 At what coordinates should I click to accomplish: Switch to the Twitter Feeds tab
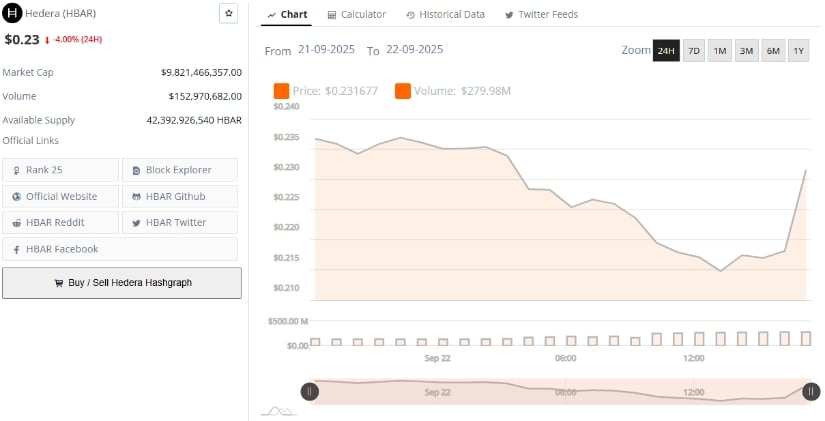pyautogui.click(x=541, y=15)
